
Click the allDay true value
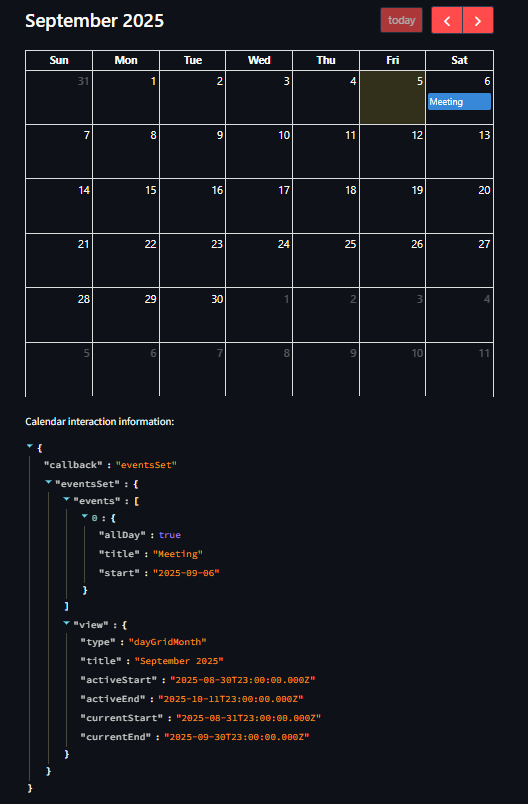(x=170, y=535)
